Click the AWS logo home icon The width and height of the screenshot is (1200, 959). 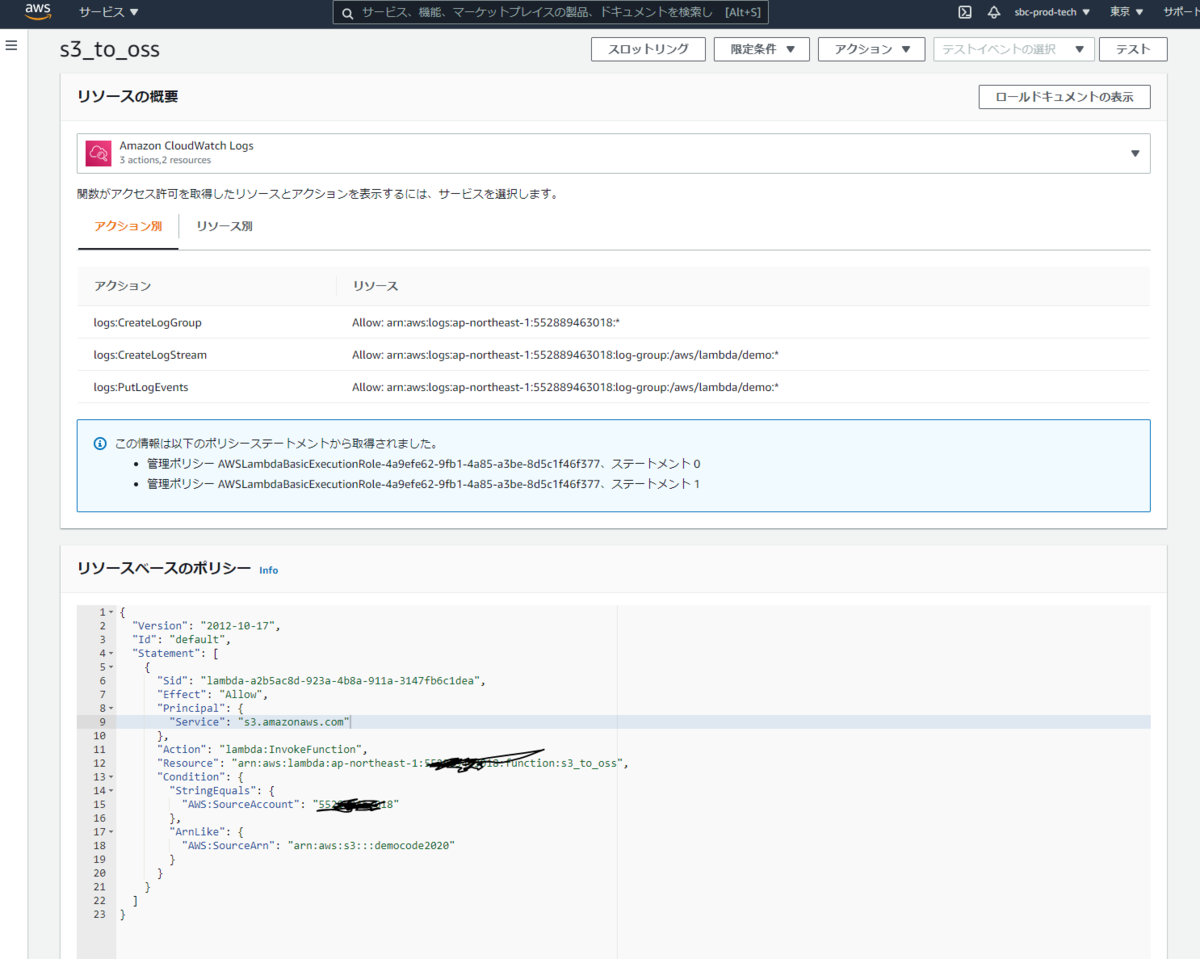point(37,12)
